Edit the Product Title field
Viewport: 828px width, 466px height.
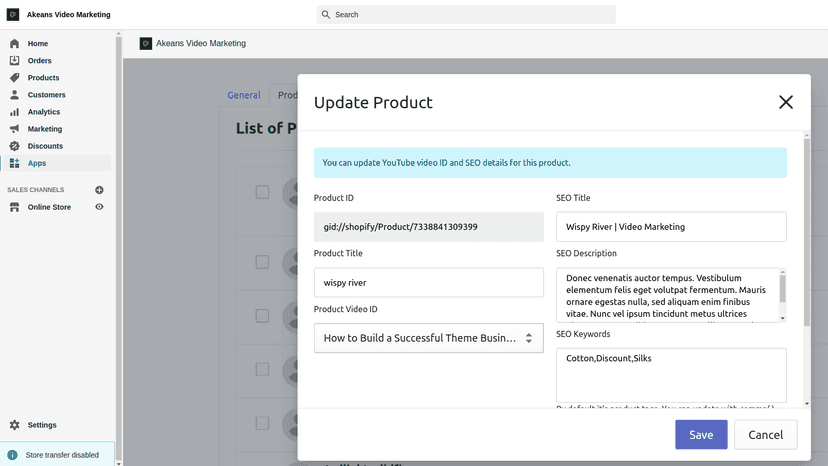(x=428, y=283)
